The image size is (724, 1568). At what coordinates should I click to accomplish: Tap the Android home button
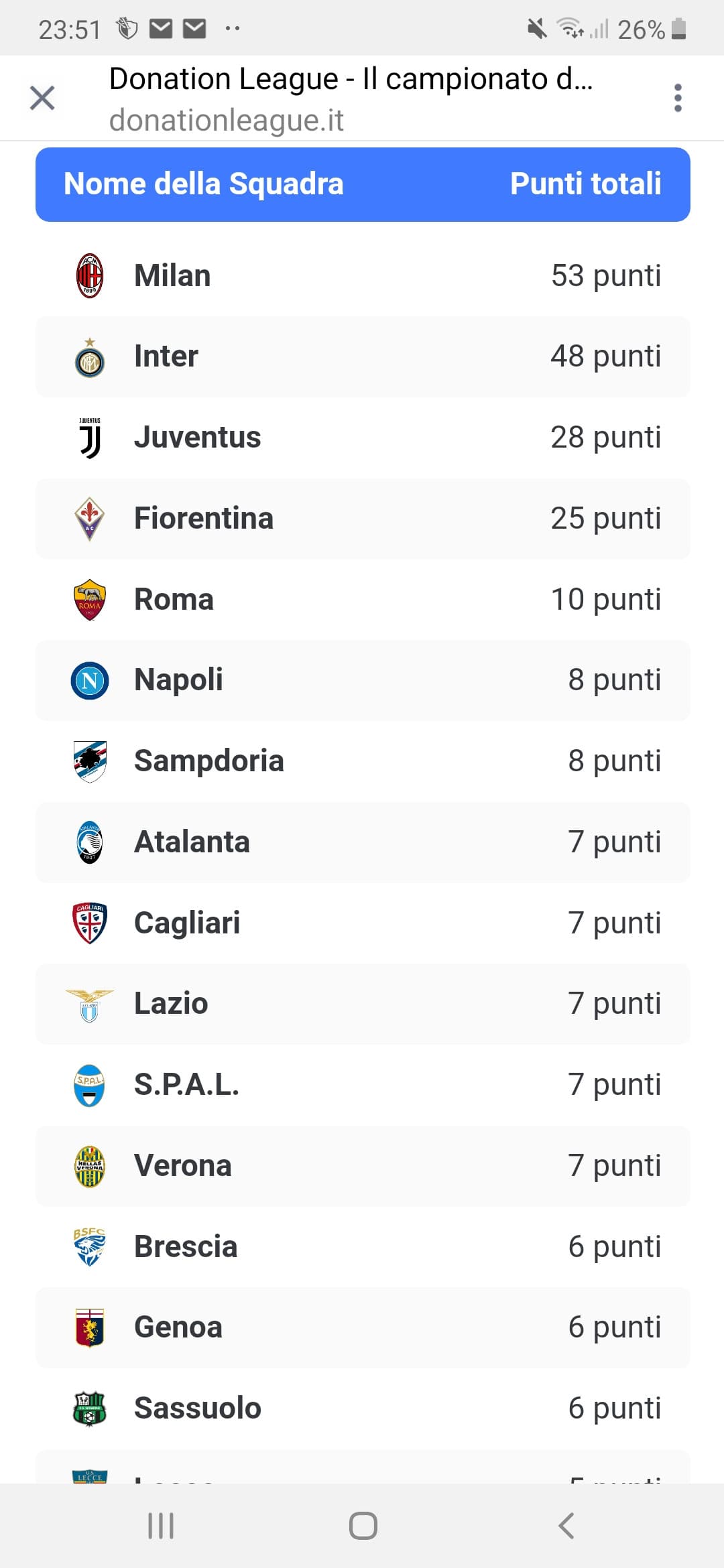pos(363,1526)
